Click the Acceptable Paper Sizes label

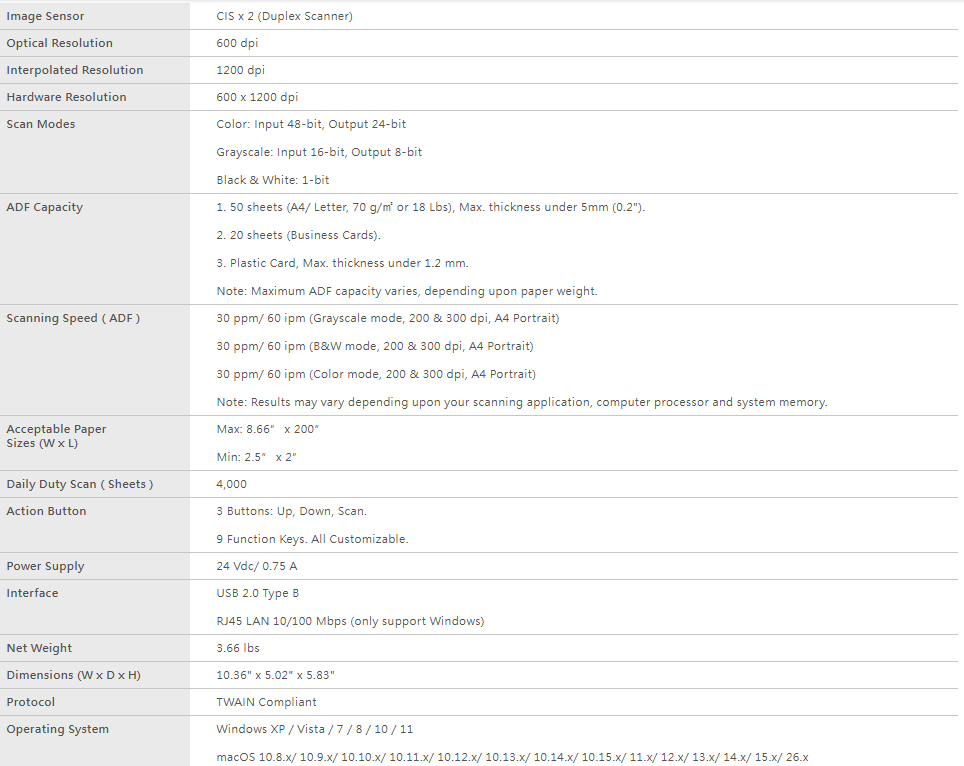(x=56, y=436)
